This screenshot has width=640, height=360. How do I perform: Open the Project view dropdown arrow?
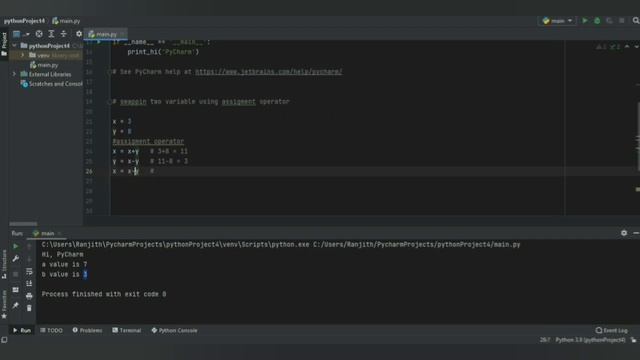click(27, 34)
